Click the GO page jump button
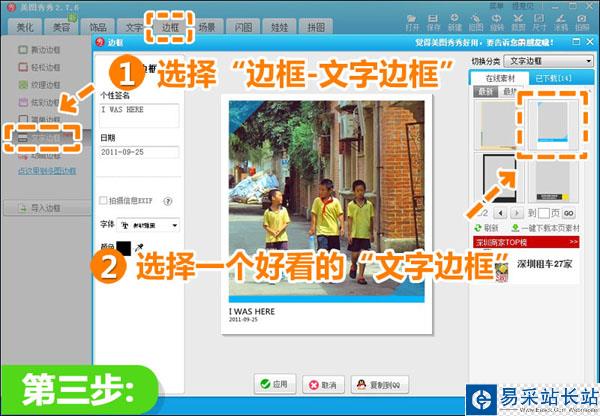The image size is (600, 416). pyautogui.click(x=569, y=213)
